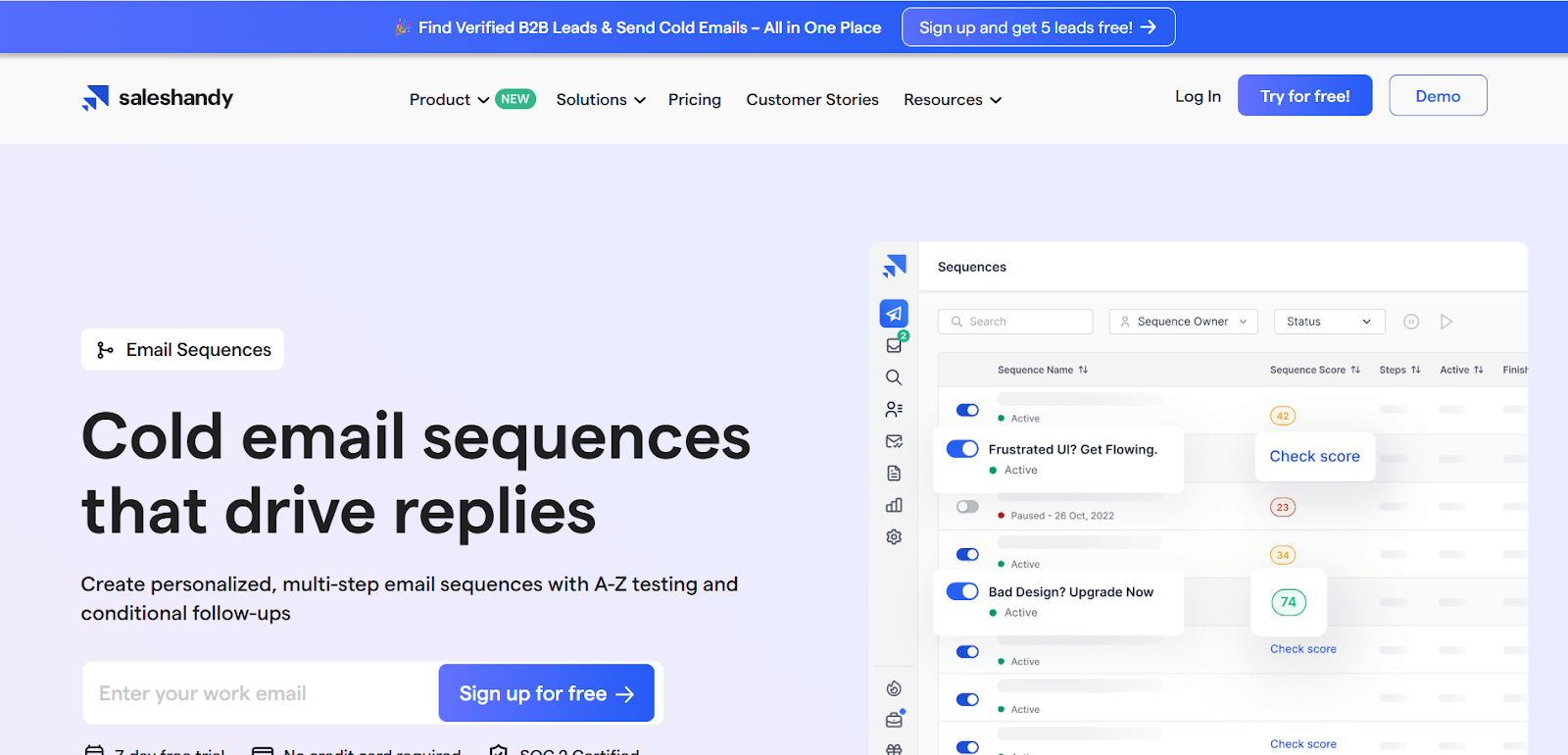The width and height of the screenshot is (1568, 755).
Task: Open the inbox icon with badge 2
Action: pos(895,344)
